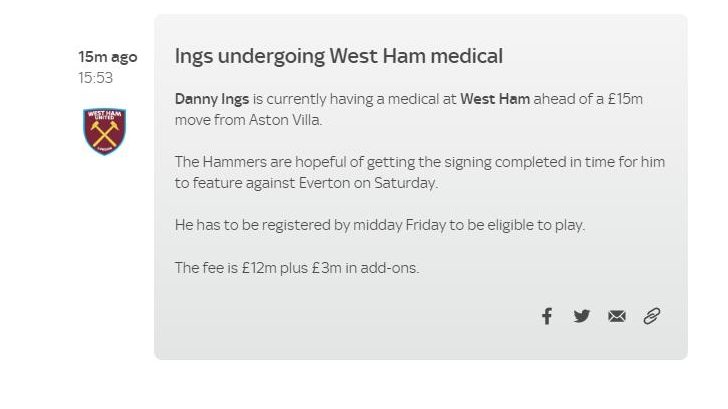The width and height of the screenshot is (728, 409).
Task: Click the word 'Ings' in the headline
Action: 194,57
